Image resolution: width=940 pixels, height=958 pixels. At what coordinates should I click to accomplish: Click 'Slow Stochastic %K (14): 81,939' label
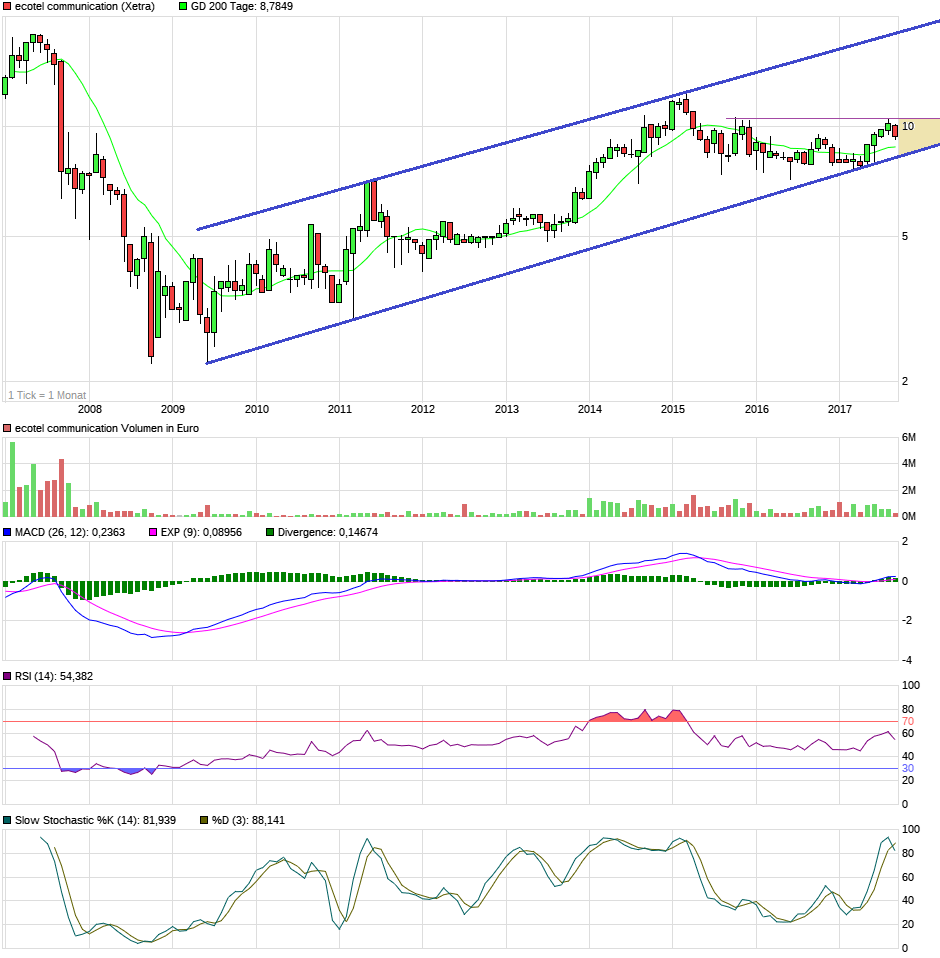[95, 820]
